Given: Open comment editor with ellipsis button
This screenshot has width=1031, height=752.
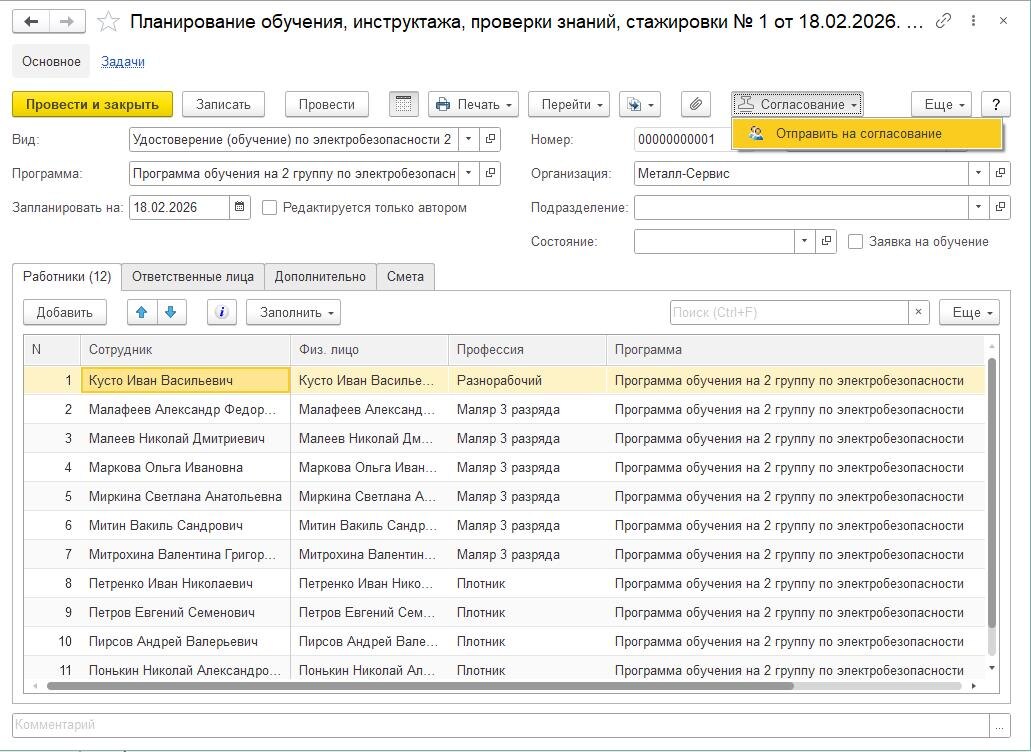Looking at the screenshot, I should coord(999,726).
